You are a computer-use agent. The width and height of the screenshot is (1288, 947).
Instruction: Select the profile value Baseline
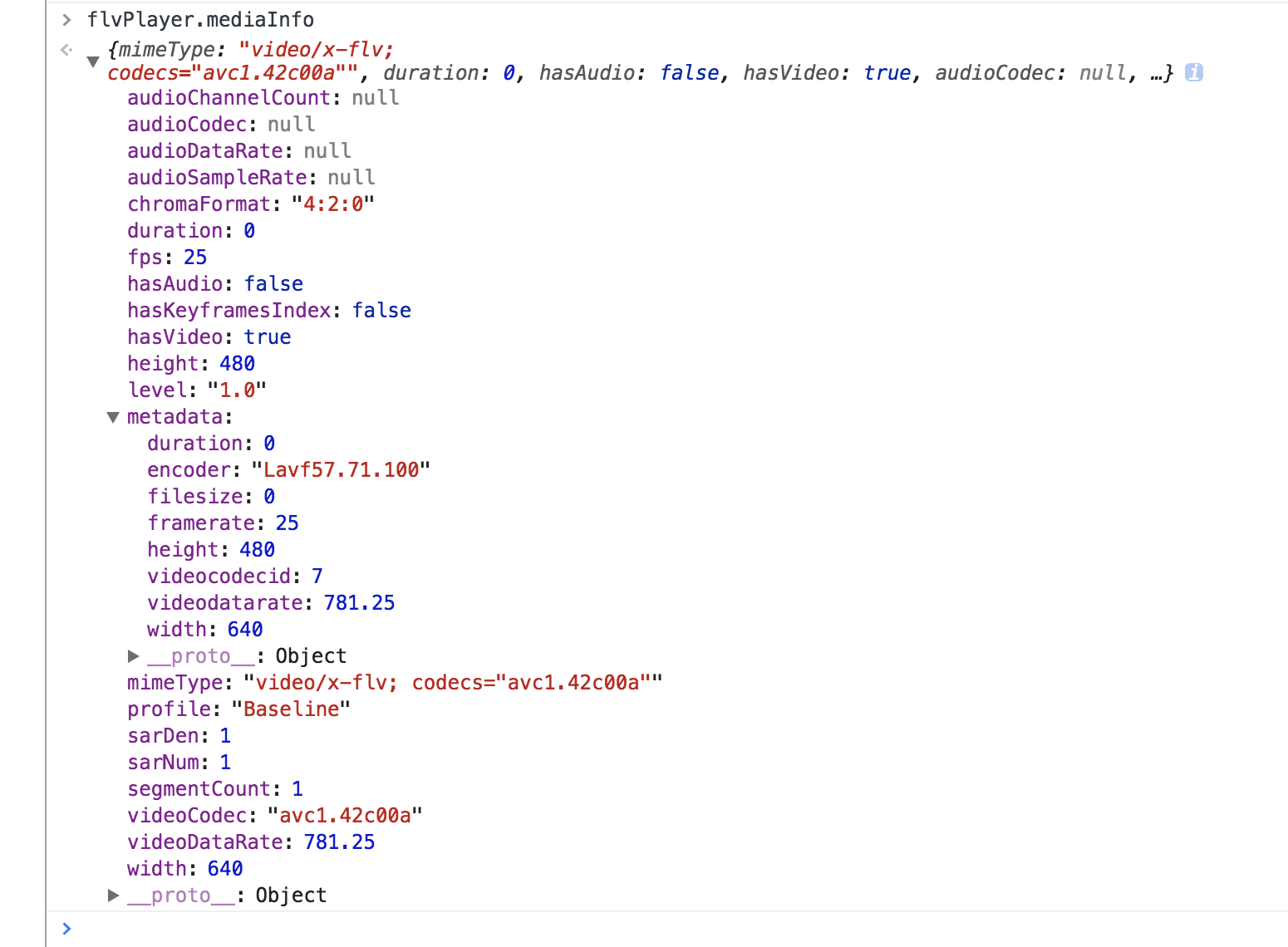pos(290,709)
